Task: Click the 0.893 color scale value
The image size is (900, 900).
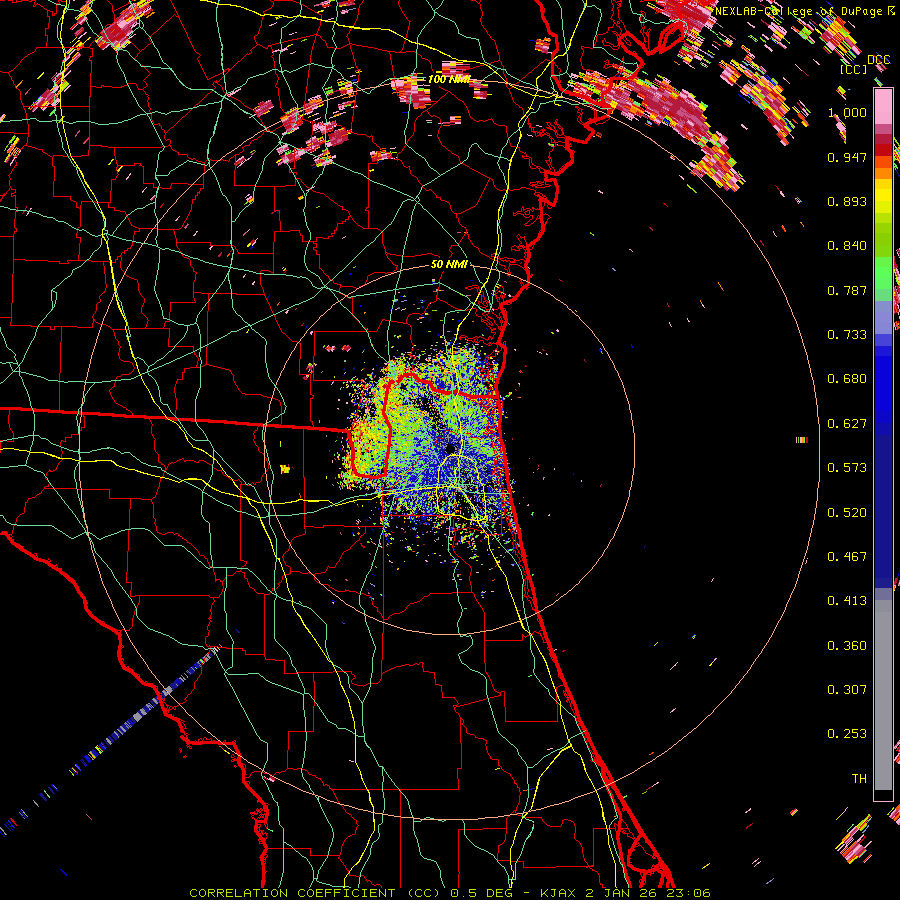Action: coord(847,201)
